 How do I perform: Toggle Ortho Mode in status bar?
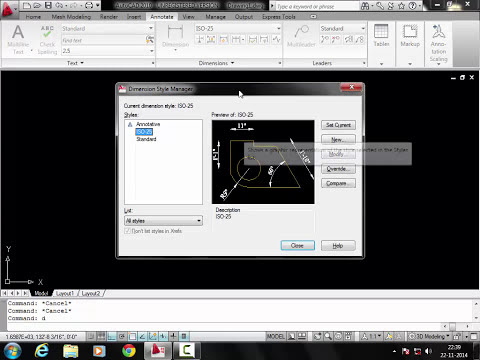(112, 336)
